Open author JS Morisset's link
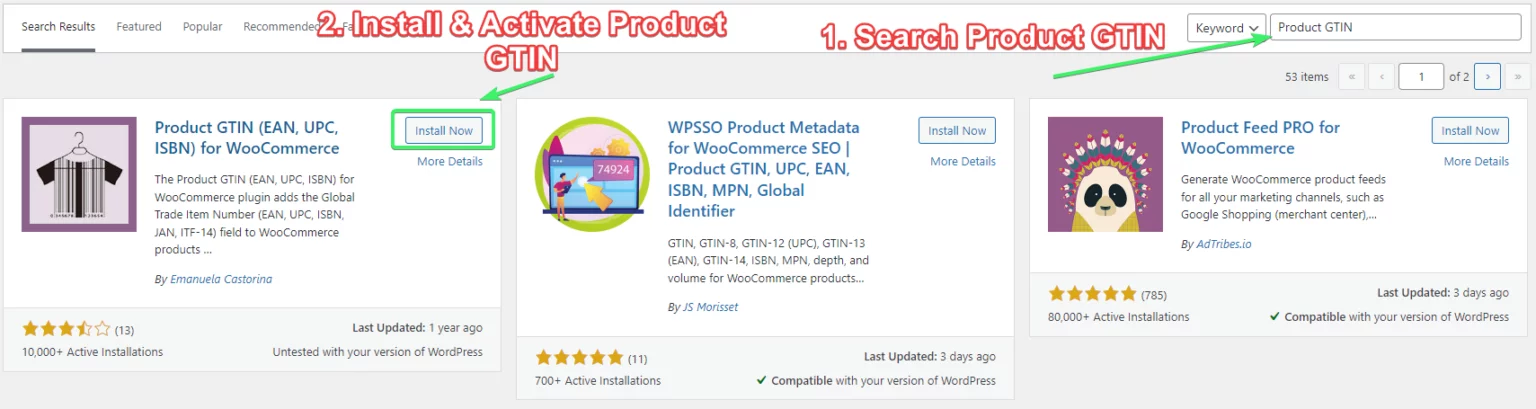Screen dimensions: 1536x409 [x=709, y=307]
